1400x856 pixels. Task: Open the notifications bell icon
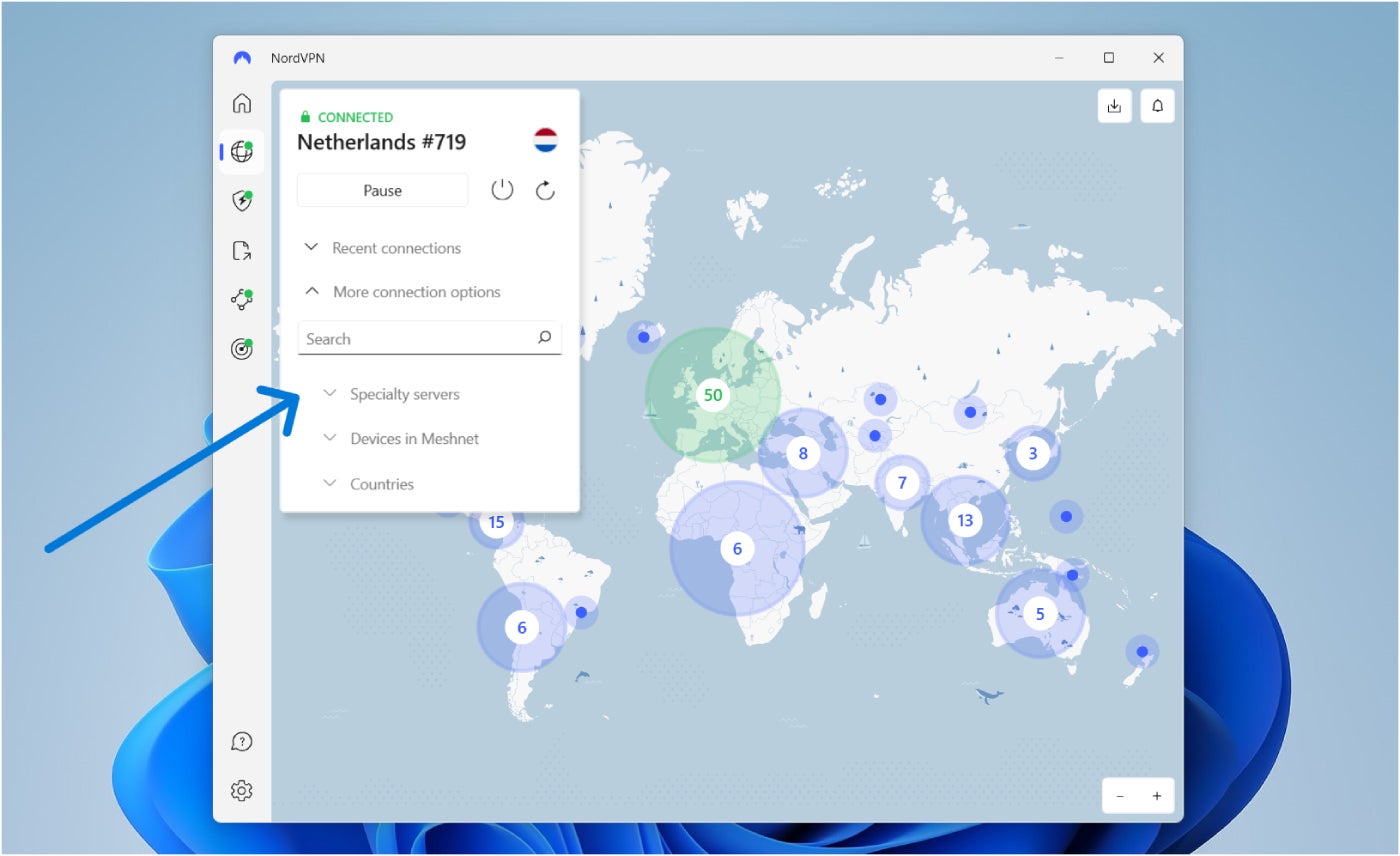pyautogui.click(x=1158, y=106)
